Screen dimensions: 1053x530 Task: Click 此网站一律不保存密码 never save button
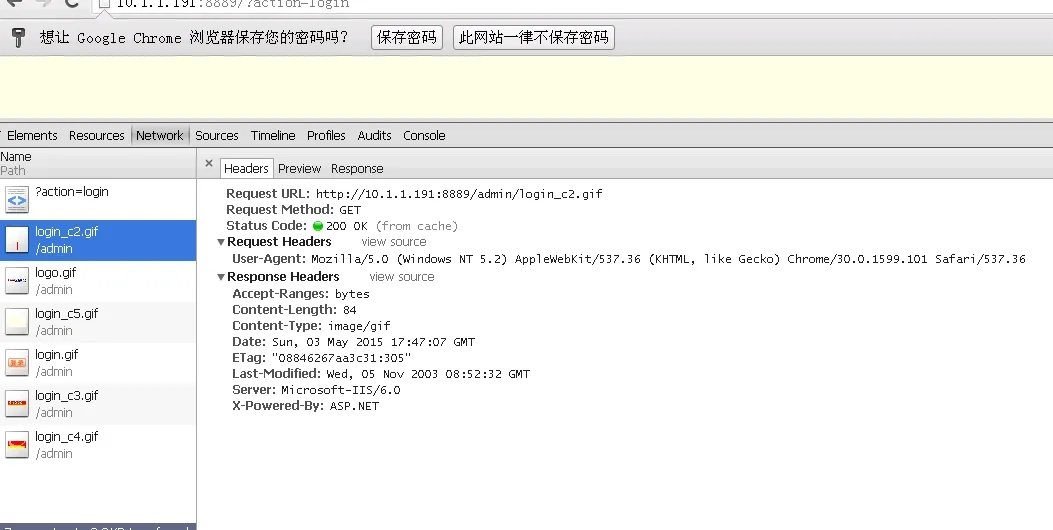534,37
